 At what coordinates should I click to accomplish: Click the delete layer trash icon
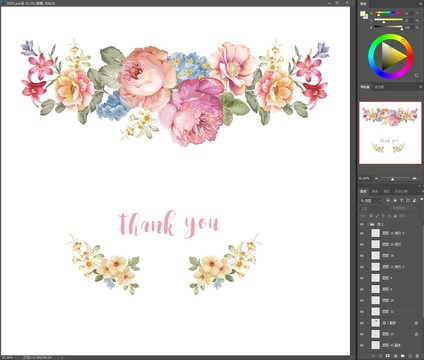pyautogui.click(x=417, y=356)
